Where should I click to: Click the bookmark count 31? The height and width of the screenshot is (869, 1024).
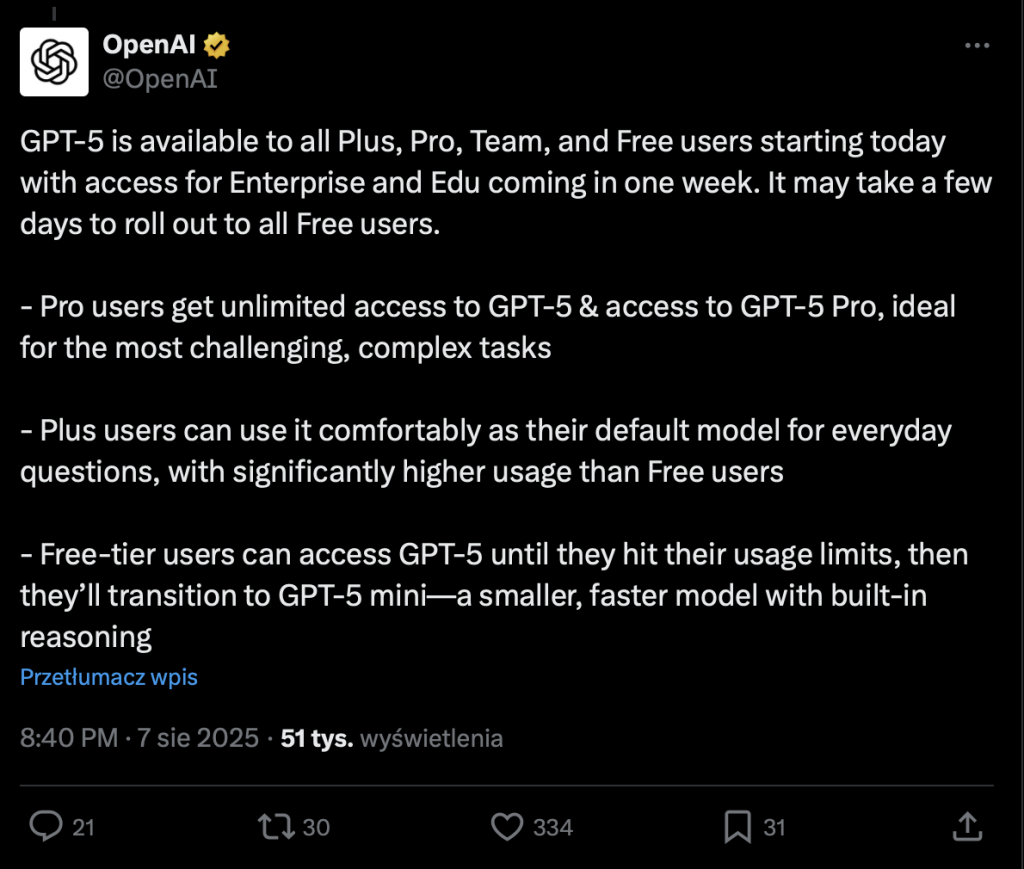coord(774,828)
